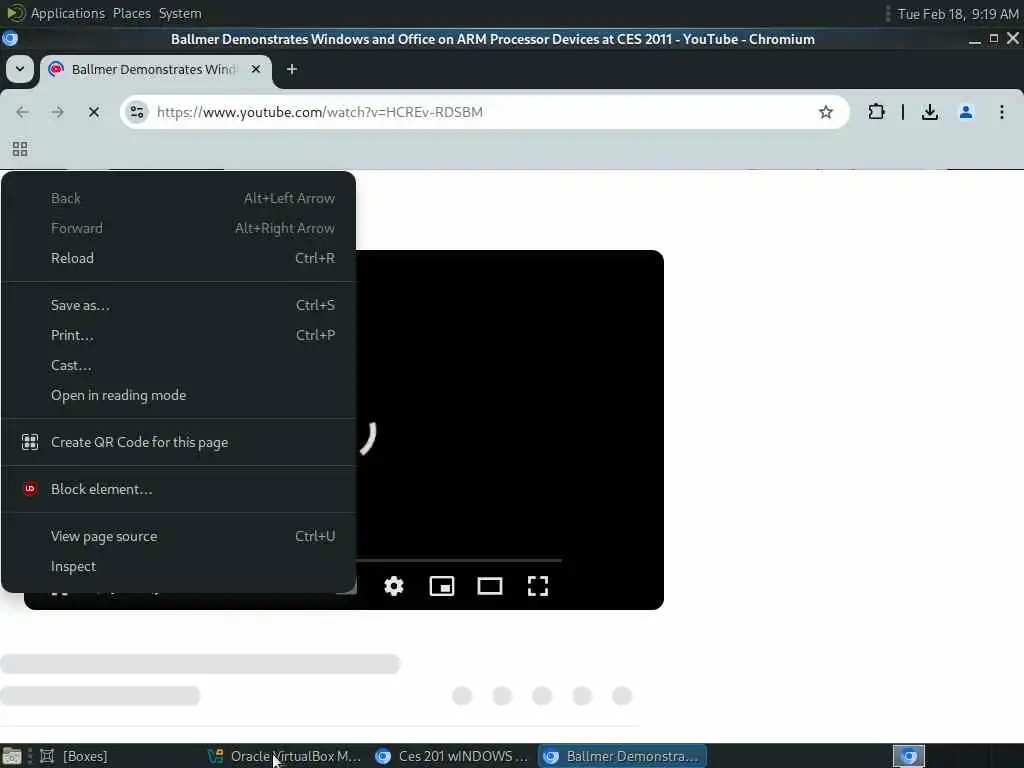Stop loading the page with X button
The height and width of the screenshot is (768, 1024).
(93, 112)
